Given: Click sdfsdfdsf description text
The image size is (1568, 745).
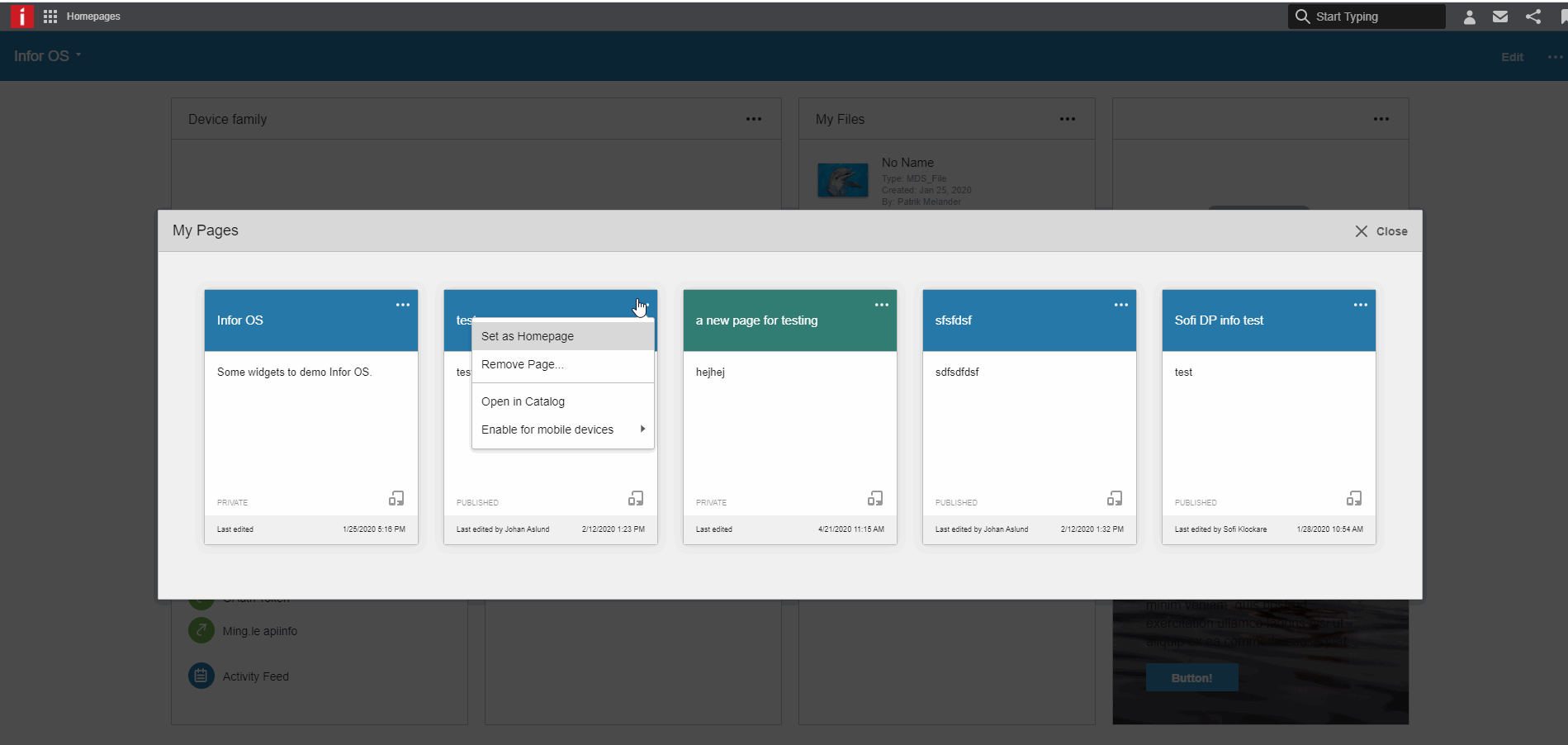Looking at the screenshot, I should pos(957,372).
